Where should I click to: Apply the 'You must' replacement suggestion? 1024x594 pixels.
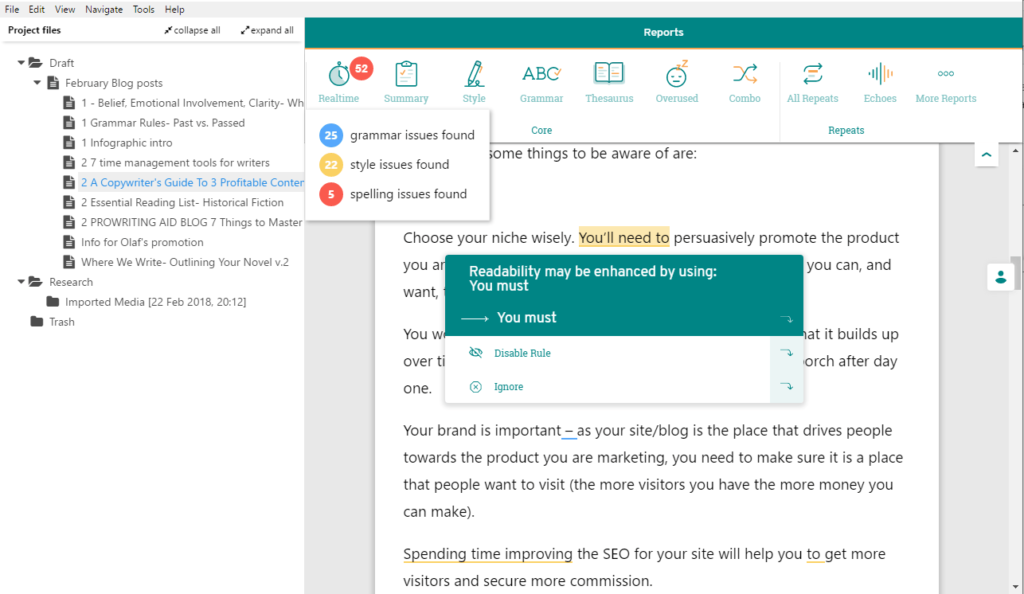pos(526,318)
